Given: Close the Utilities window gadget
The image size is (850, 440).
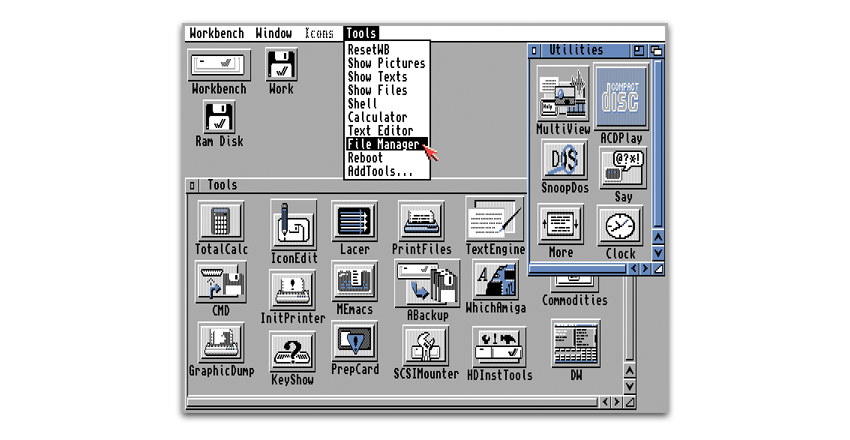Looking at the screenshot, I should pyautogui.click(x=534, y=50).
